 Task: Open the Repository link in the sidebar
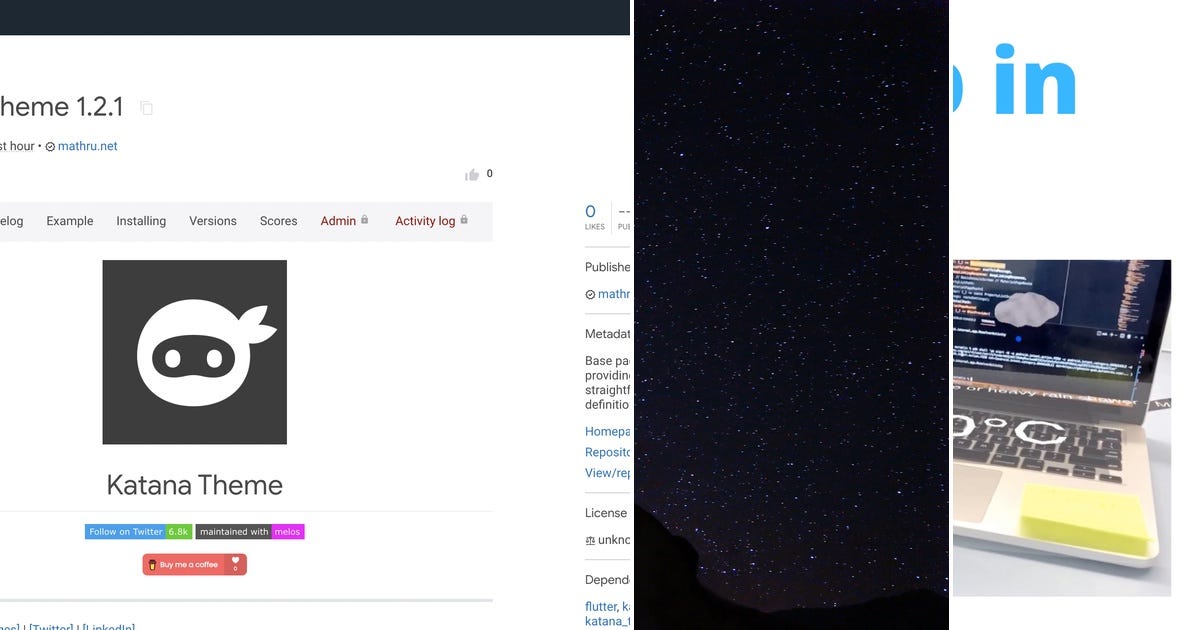point(608,452)
